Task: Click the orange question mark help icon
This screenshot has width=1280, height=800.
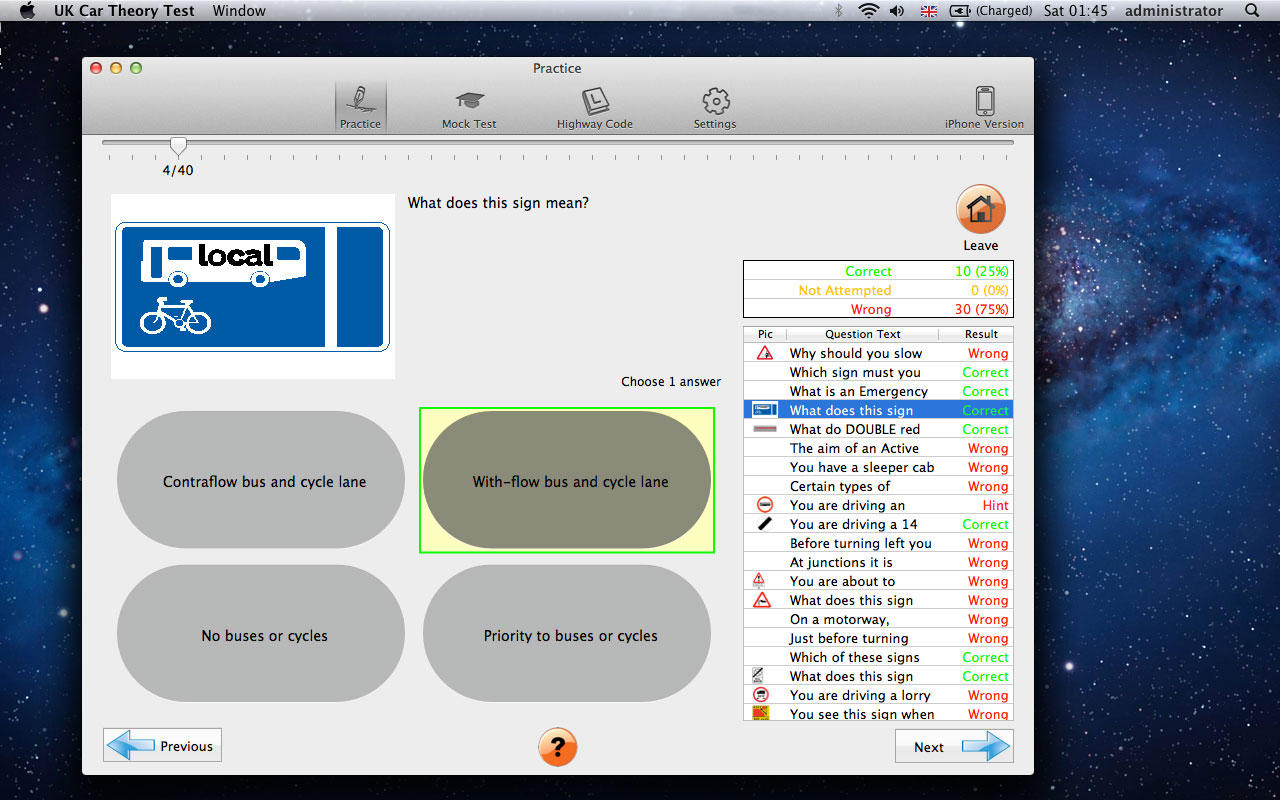Action: click(558, 746)
